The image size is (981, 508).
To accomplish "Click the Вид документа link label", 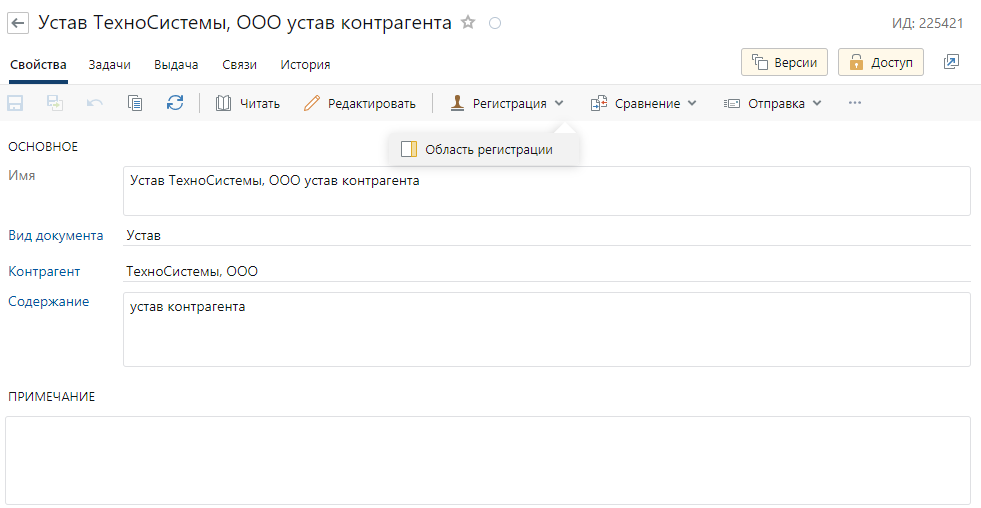I will [56, 236].
